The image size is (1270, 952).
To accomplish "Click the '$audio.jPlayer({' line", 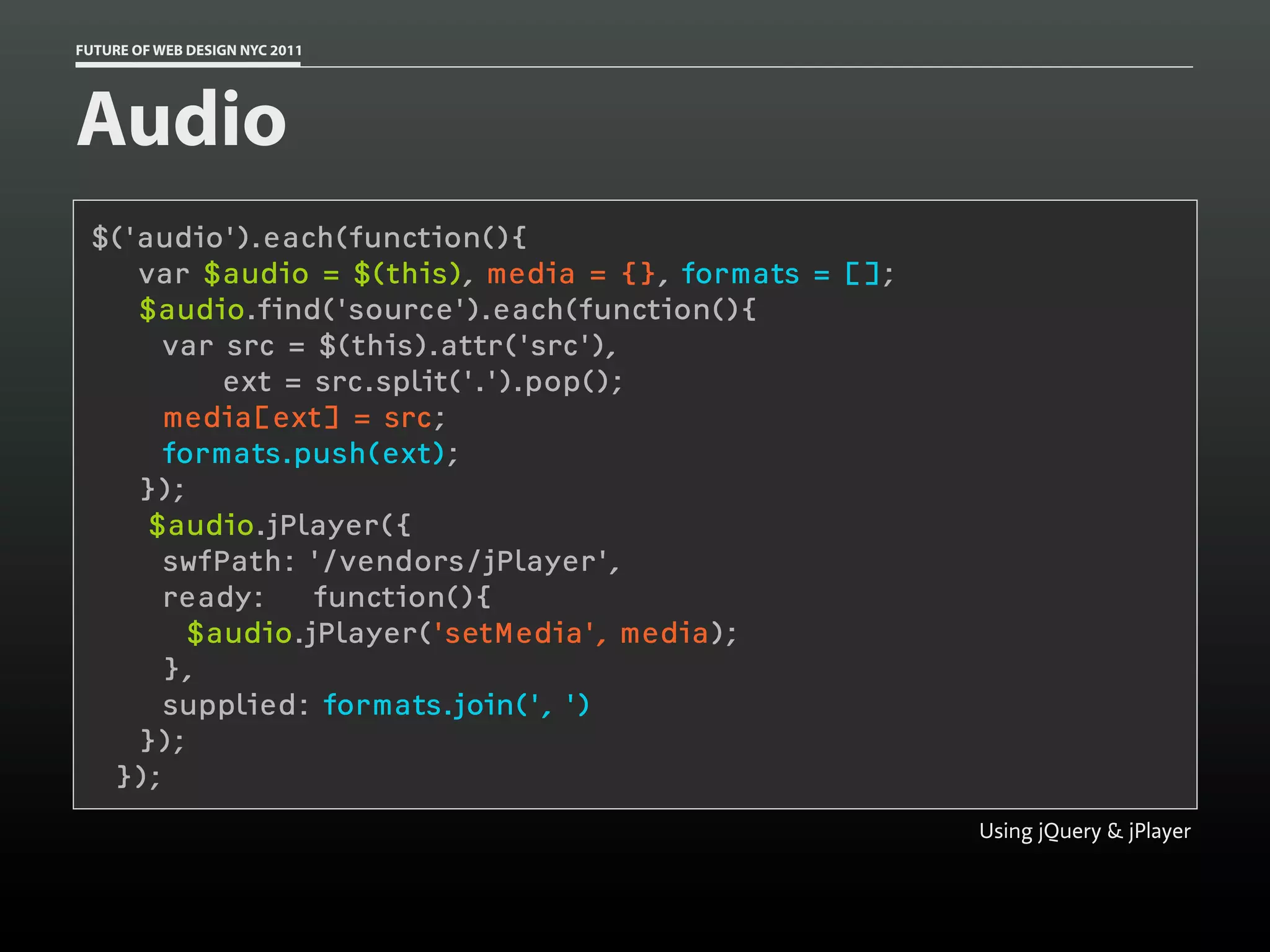I will click(279, 526).
